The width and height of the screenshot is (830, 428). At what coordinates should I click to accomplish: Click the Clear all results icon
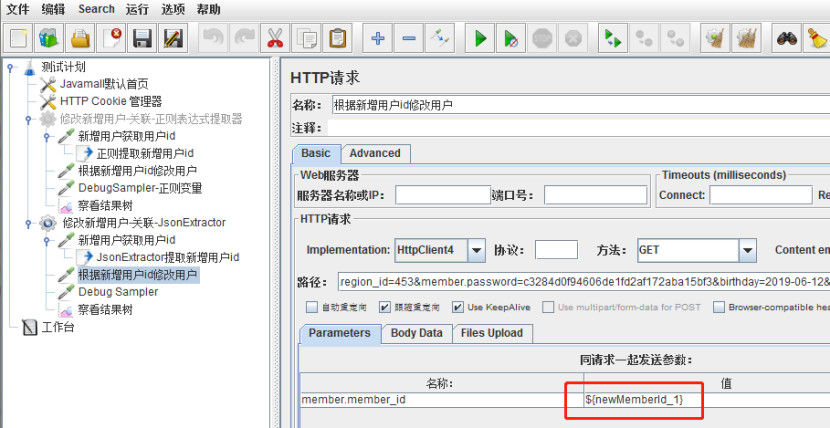746,38
